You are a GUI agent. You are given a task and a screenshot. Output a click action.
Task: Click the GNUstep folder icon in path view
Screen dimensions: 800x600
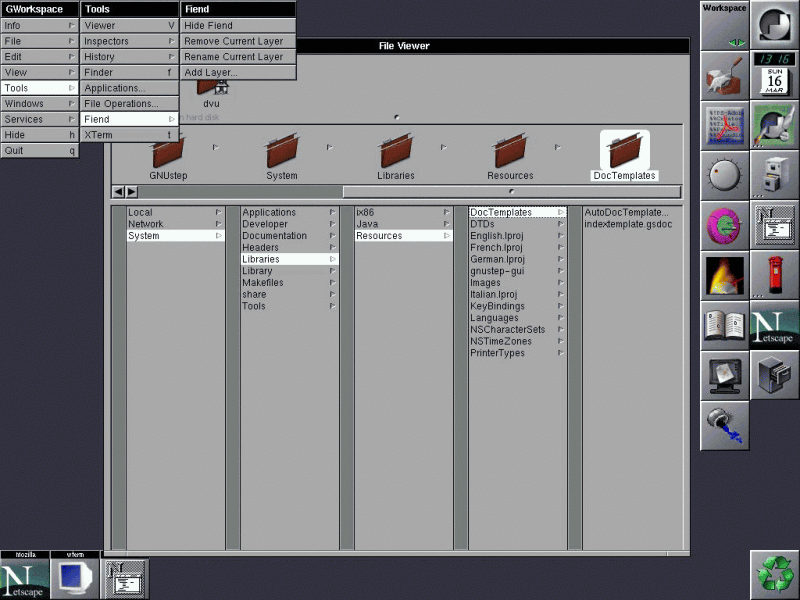click(168, 152)
